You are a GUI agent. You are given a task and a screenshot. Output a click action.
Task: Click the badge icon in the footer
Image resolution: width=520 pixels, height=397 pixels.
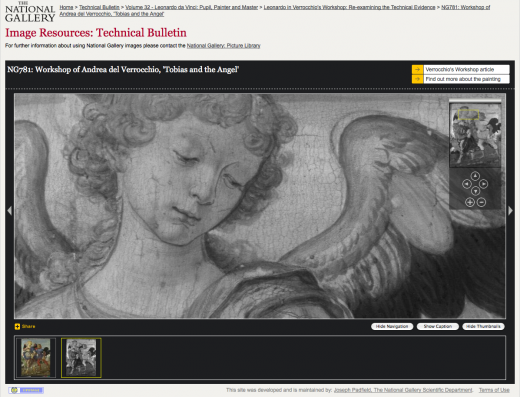click(26, 390)
